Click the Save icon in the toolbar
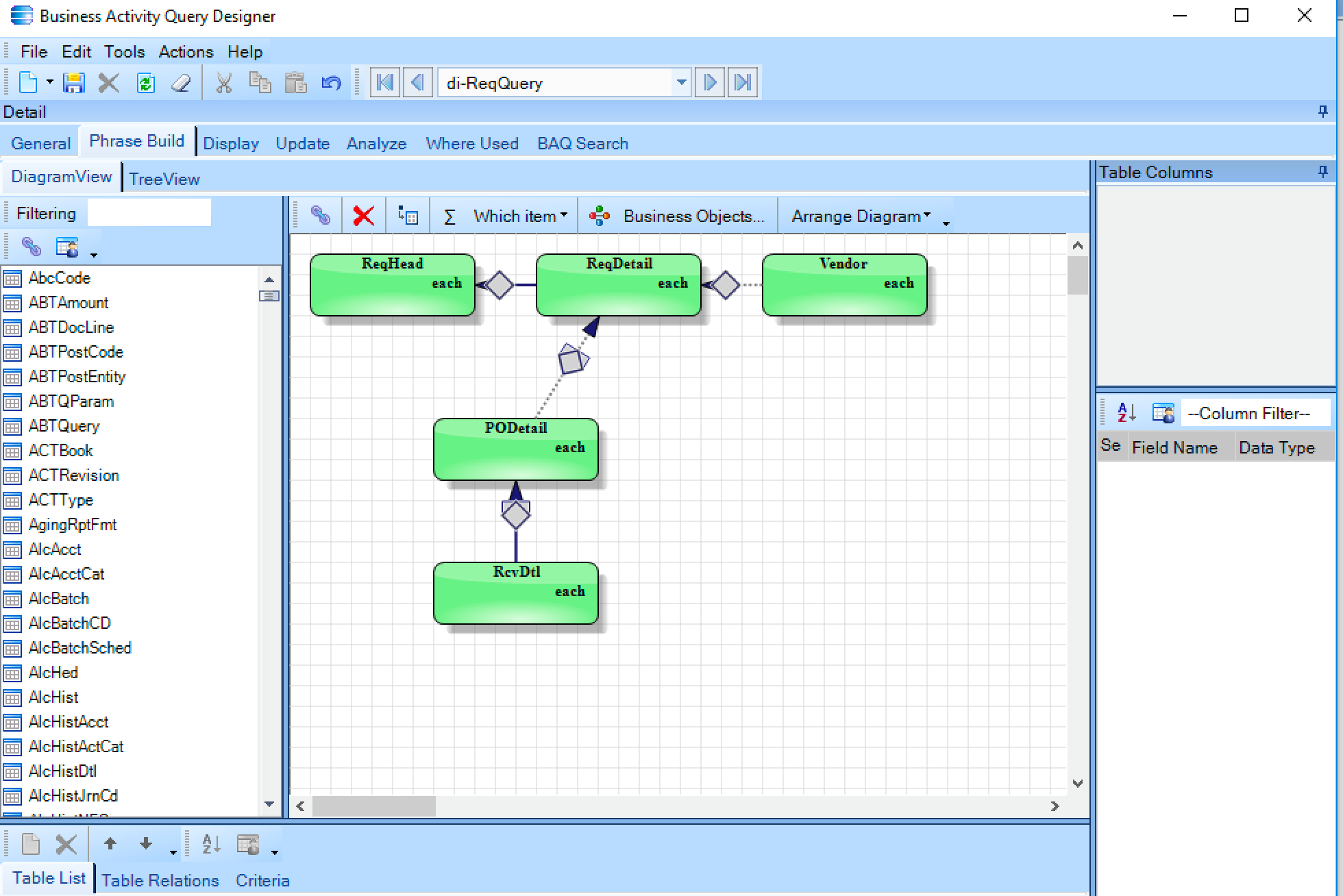Screen dimensions: 1343x896 [x=73, y=83]
